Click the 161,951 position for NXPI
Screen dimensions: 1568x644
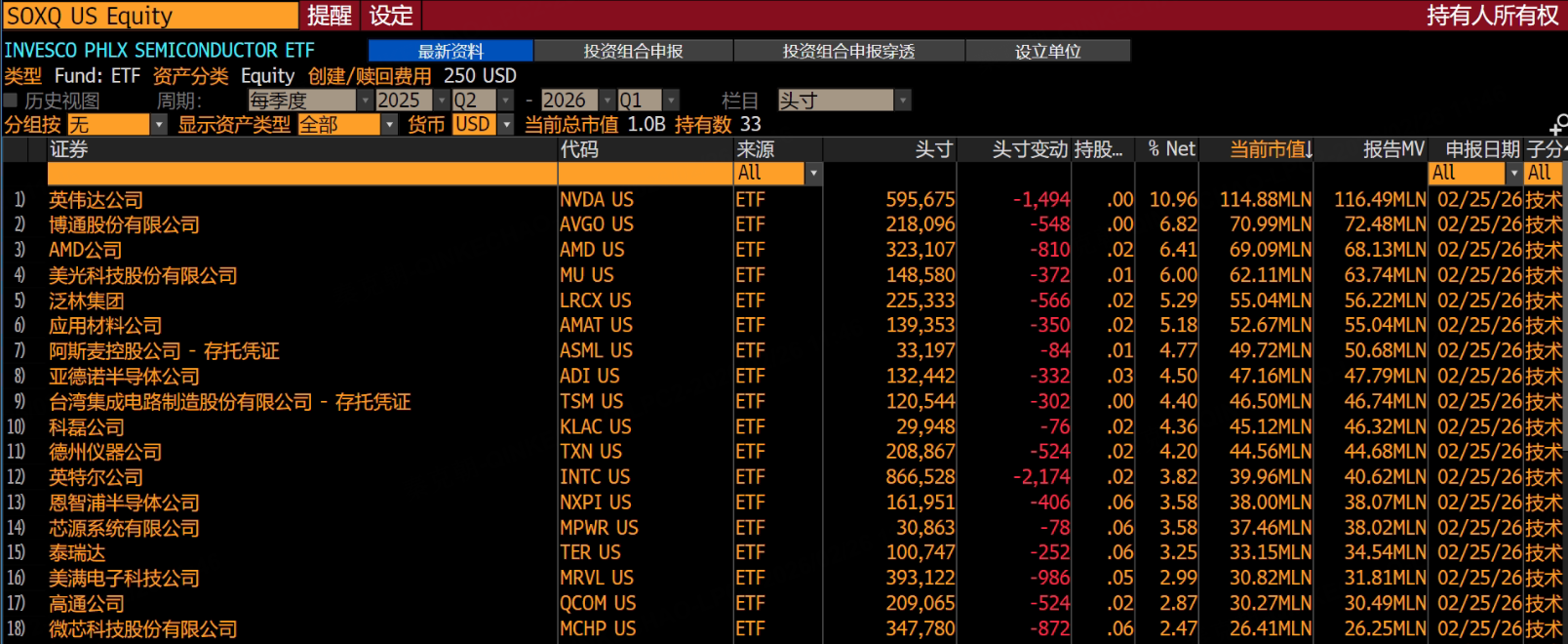click(x=921, y=502)
